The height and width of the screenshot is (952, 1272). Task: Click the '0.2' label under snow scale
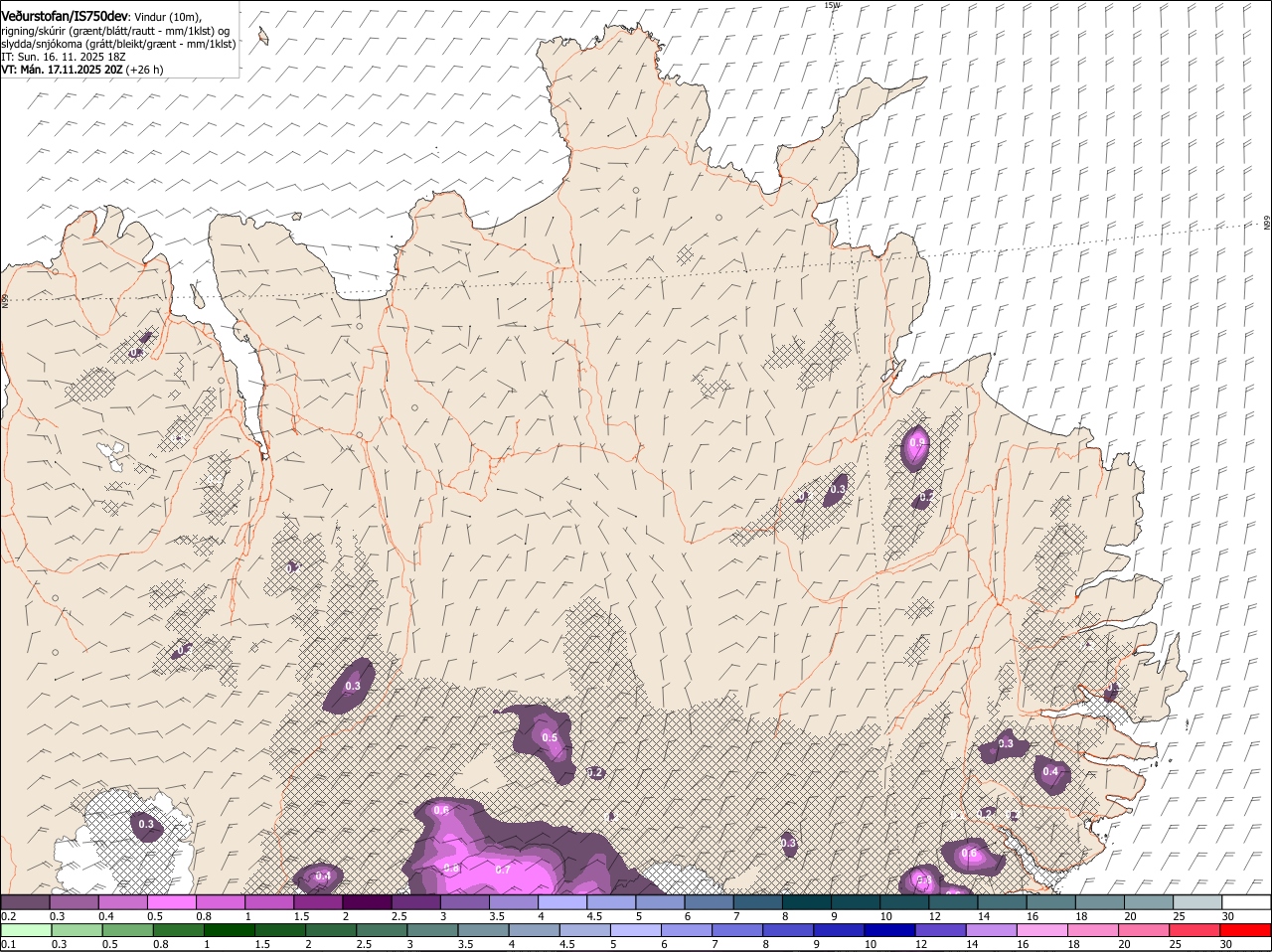tap(8, 916)
